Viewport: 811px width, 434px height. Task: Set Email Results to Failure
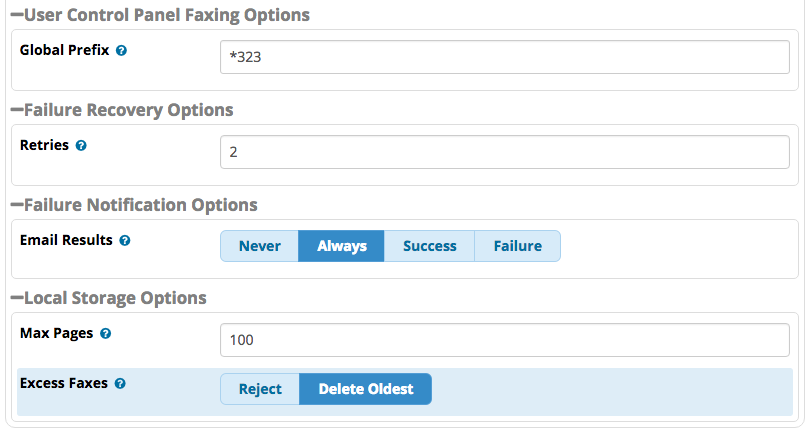(517, 246)
